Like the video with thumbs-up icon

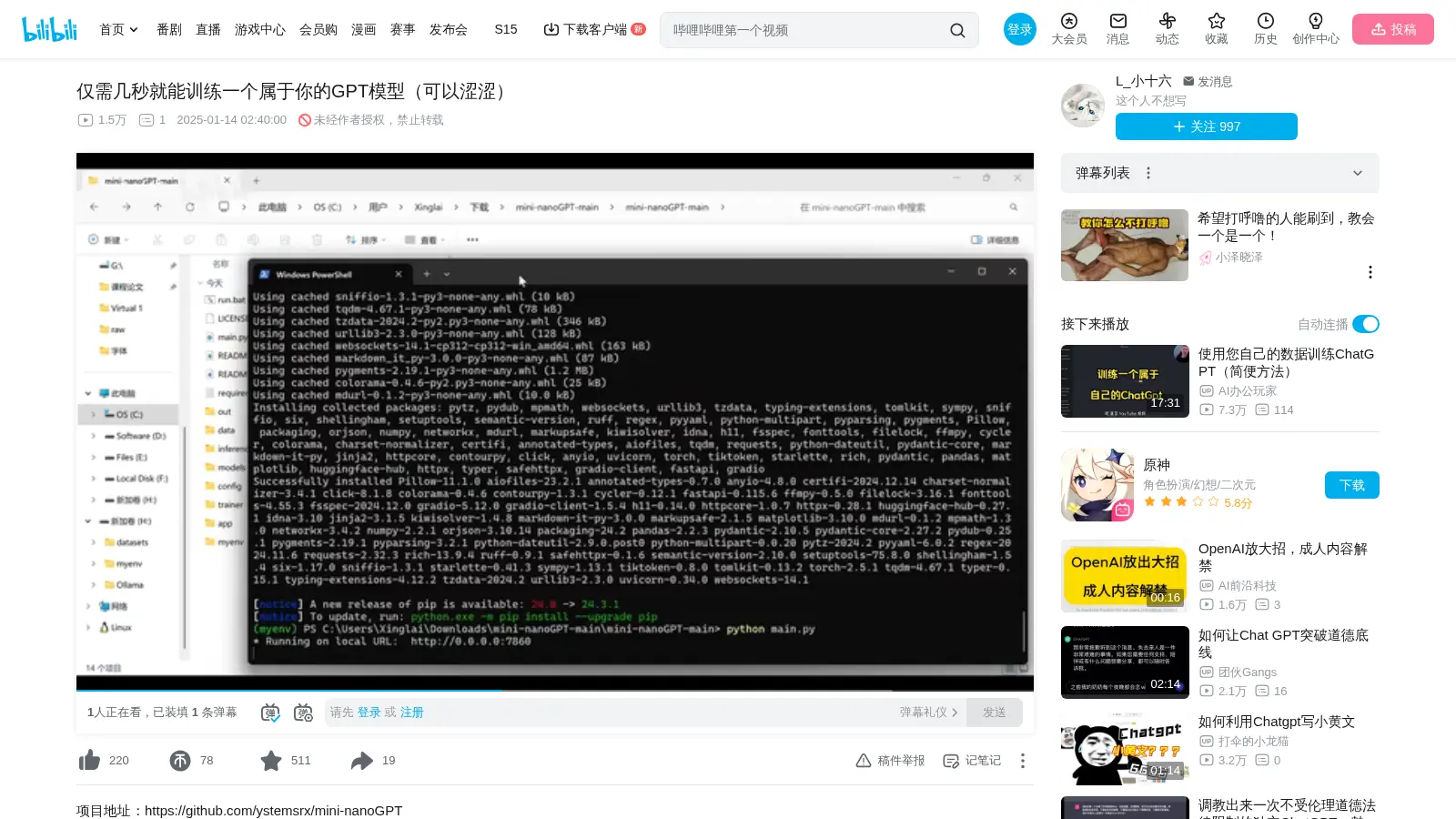[x=89, y=760]
